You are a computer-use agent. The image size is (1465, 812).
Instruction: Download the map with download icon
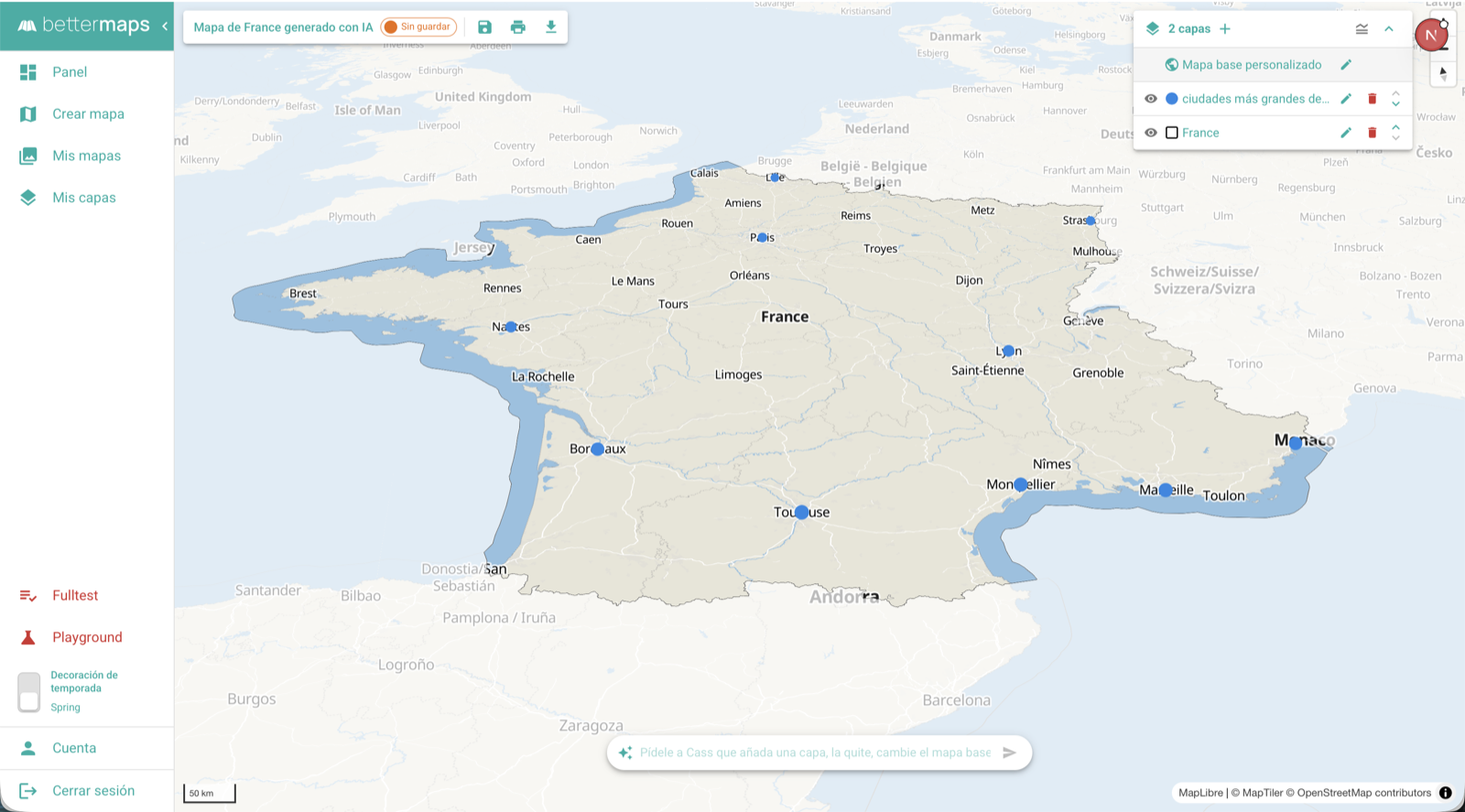[551, 27]
